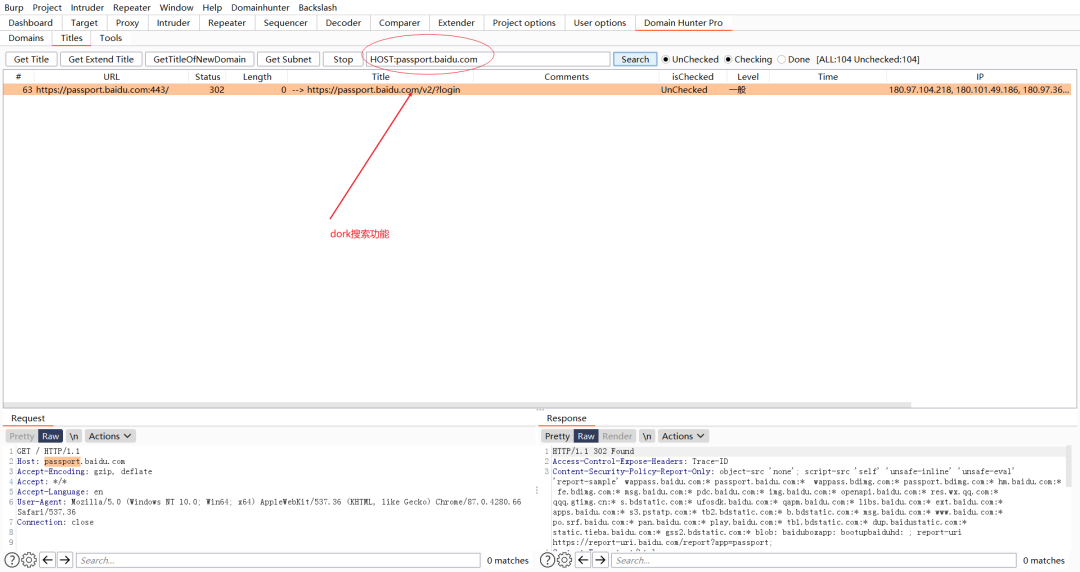Open settings gear in Response panel
This screenshot has height=572, width=1080.
point(564,560)
